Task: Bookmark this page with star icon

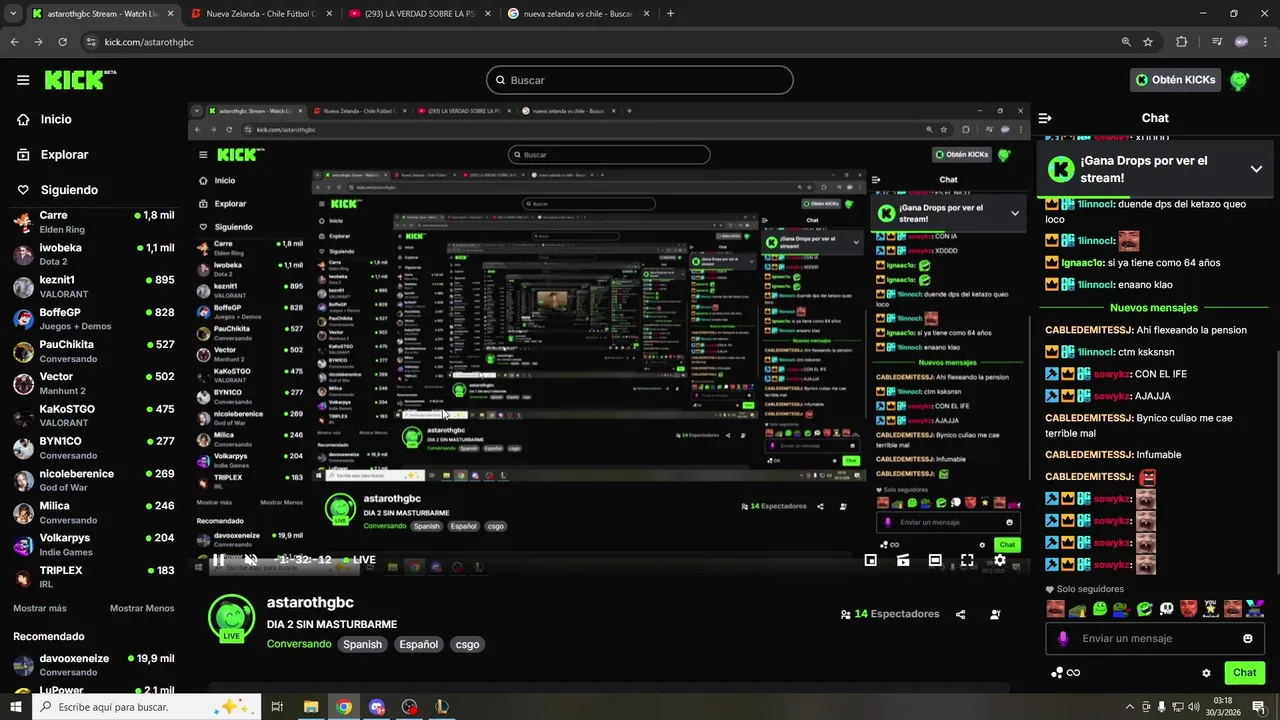Action: 1148,42
